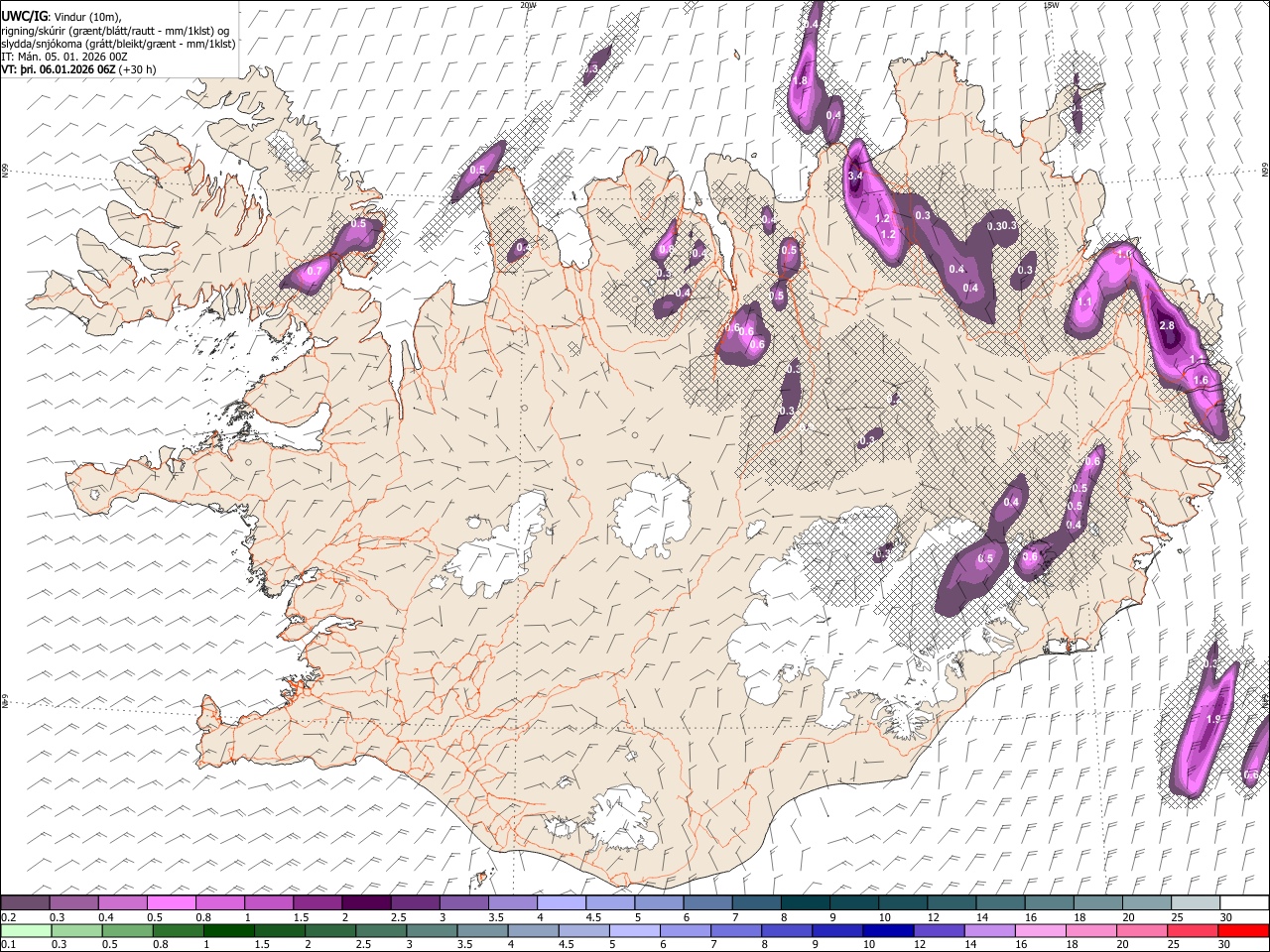Click the 20W longitude label
The height and width of the screenshot is (952, 1270).
pyautogui.click(x=527, y=5)
